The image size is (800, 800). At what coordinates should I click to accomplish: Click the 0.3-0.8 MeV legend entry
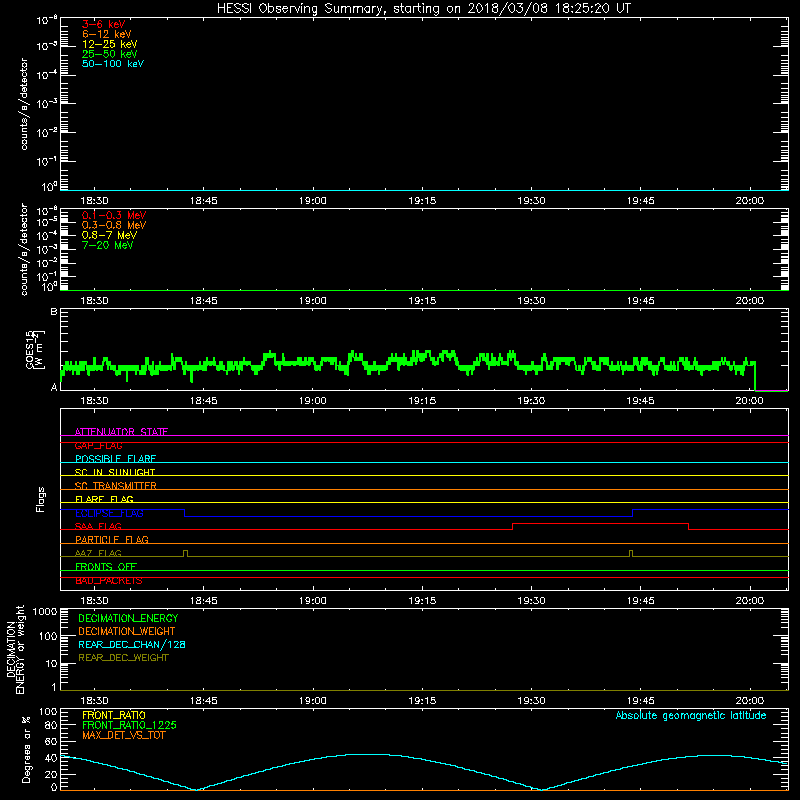point(114,225)
